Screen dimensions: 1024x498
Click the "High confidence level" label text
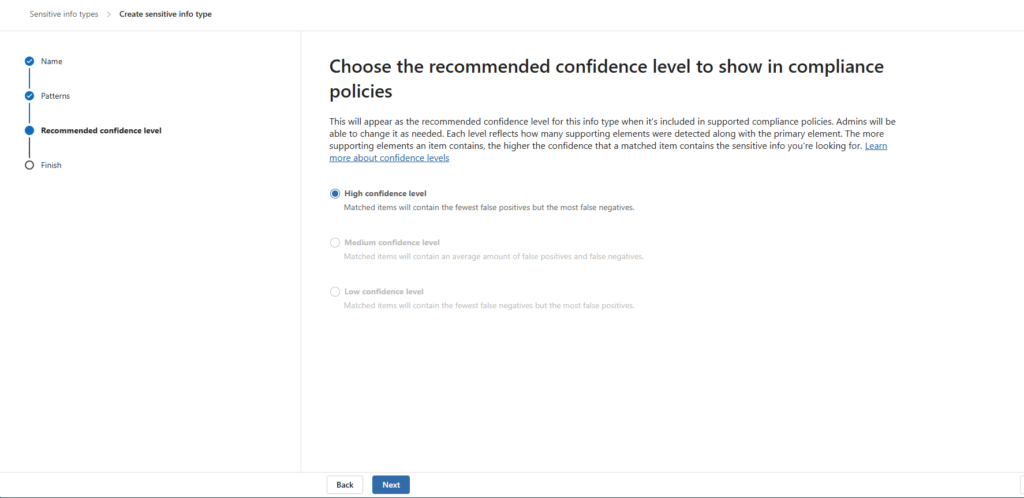click(x=385, y=193)
